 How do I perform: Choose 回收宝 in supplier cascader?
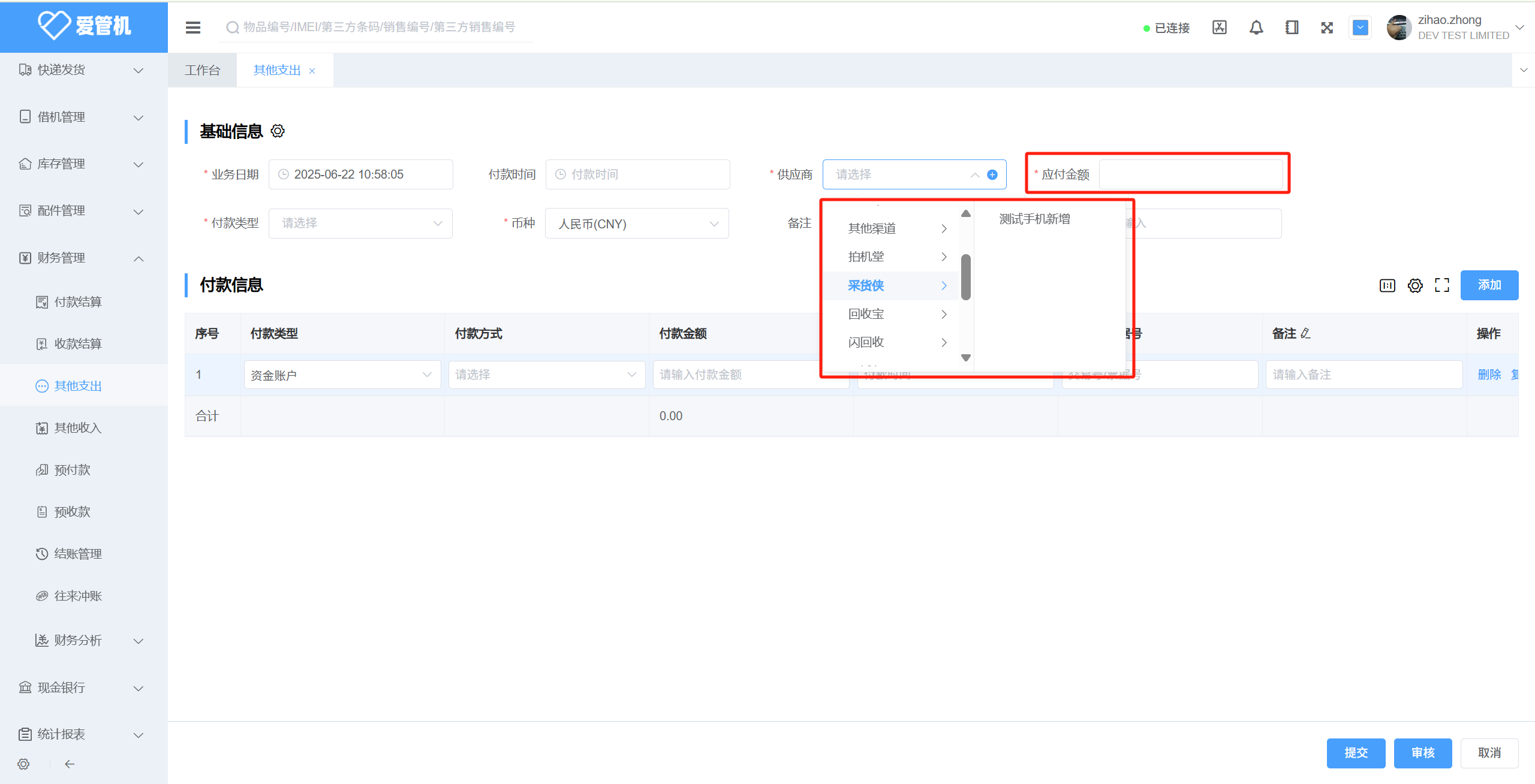point(891,313)
